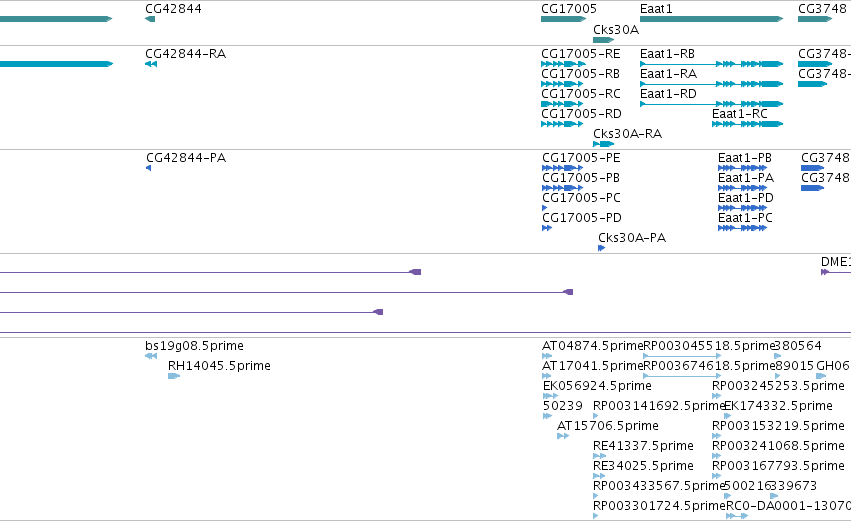Choose EST RP003141692.5prime
The height and width of the screenshot is (521, 851).
click(x=659, y=406)
